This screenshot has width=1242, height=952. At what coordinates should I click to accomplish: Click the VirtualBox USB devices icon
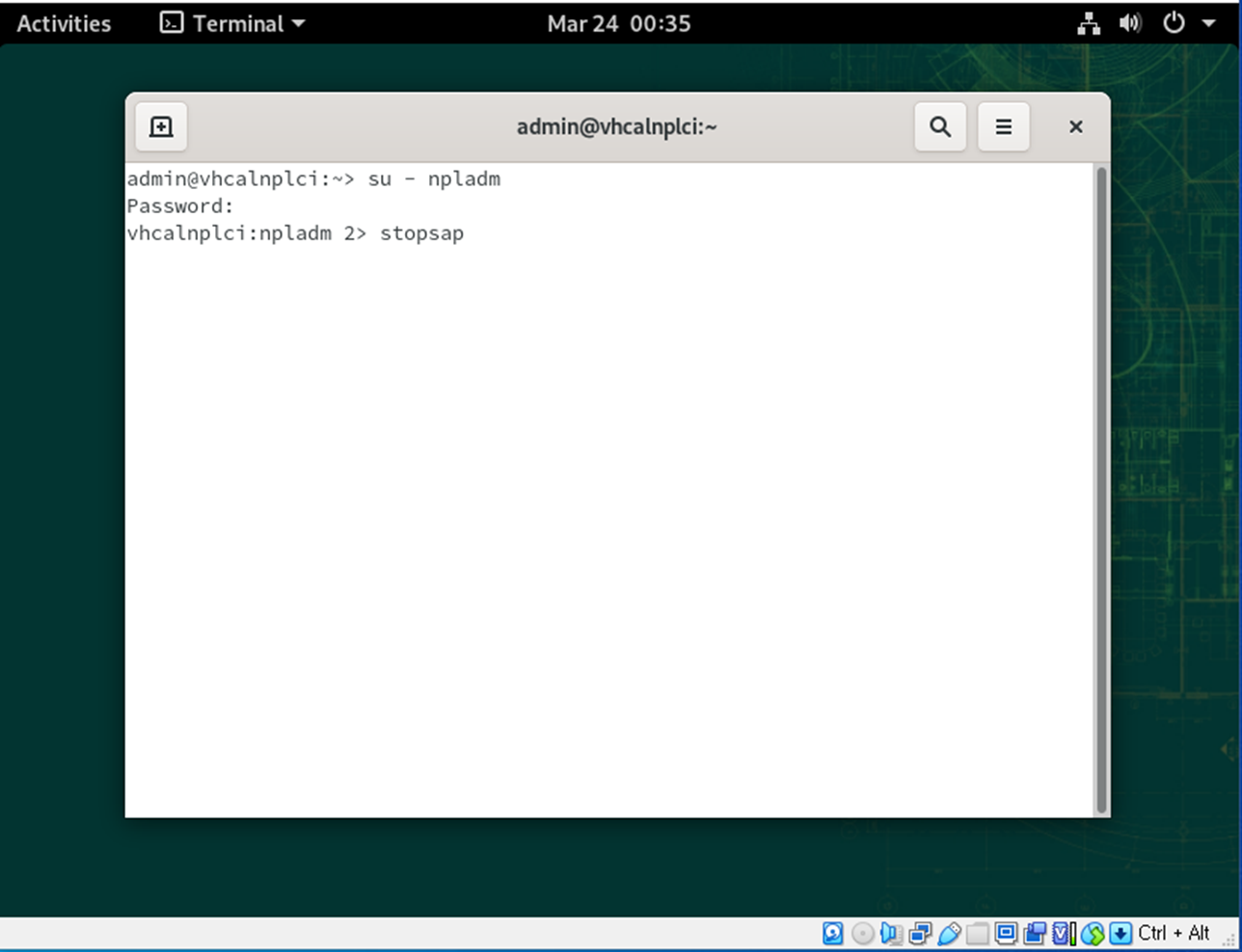[x=949, y=933]
